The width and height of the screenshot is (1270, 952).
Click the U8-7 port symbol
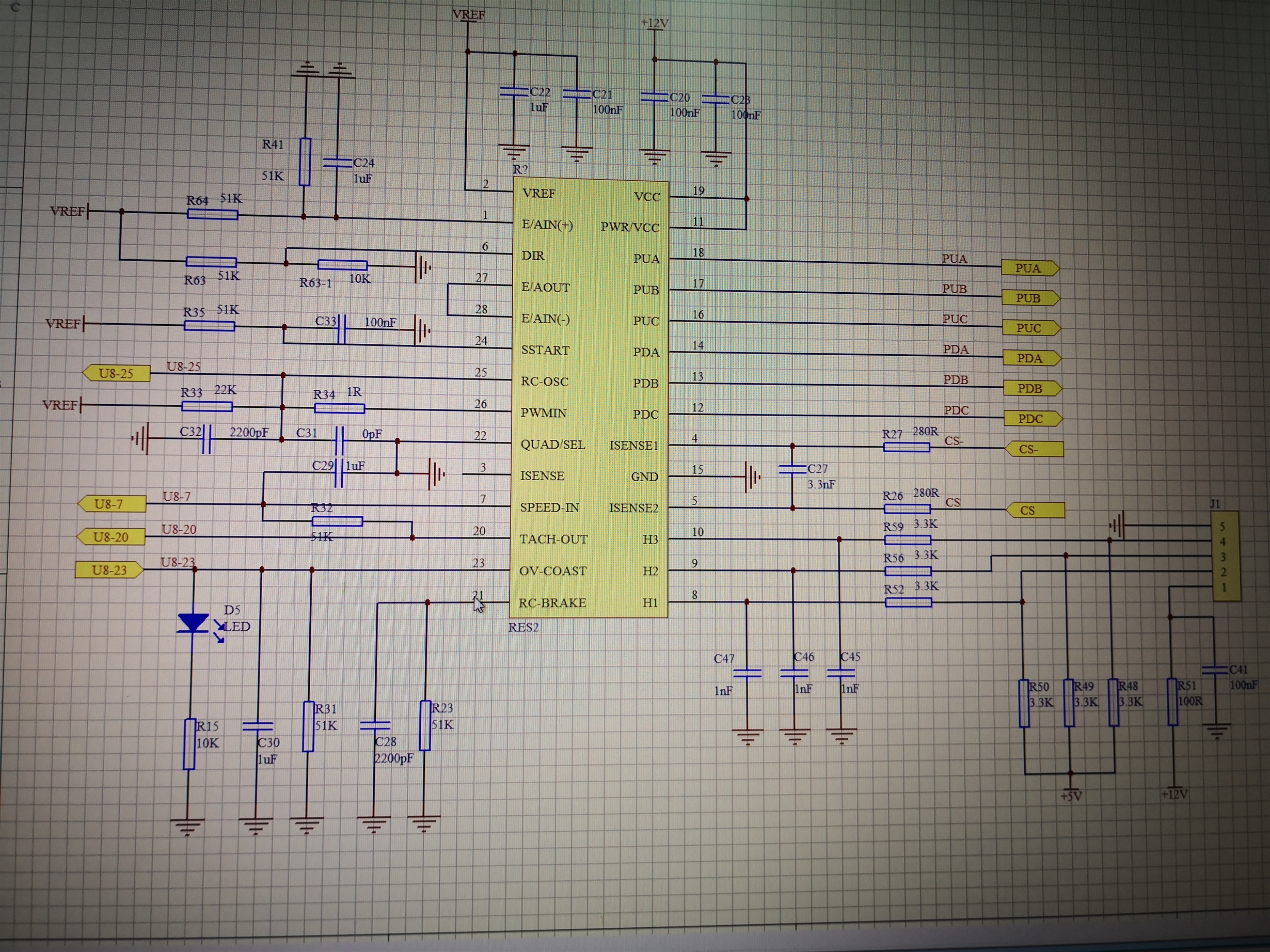pyautogui.click(x=112, y=504)
